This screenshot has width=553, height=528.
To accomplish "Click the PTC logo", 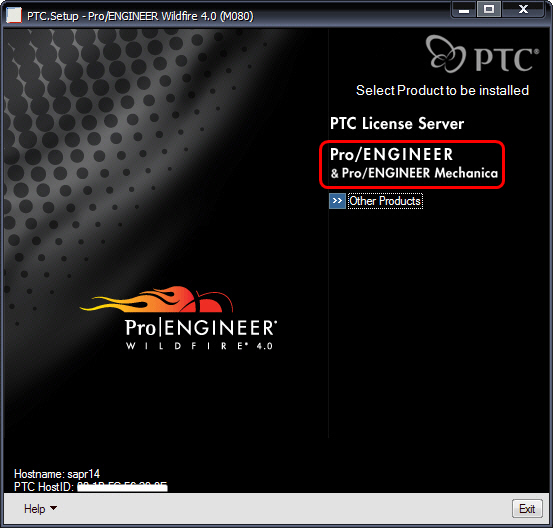I will [x=482, y=54].
